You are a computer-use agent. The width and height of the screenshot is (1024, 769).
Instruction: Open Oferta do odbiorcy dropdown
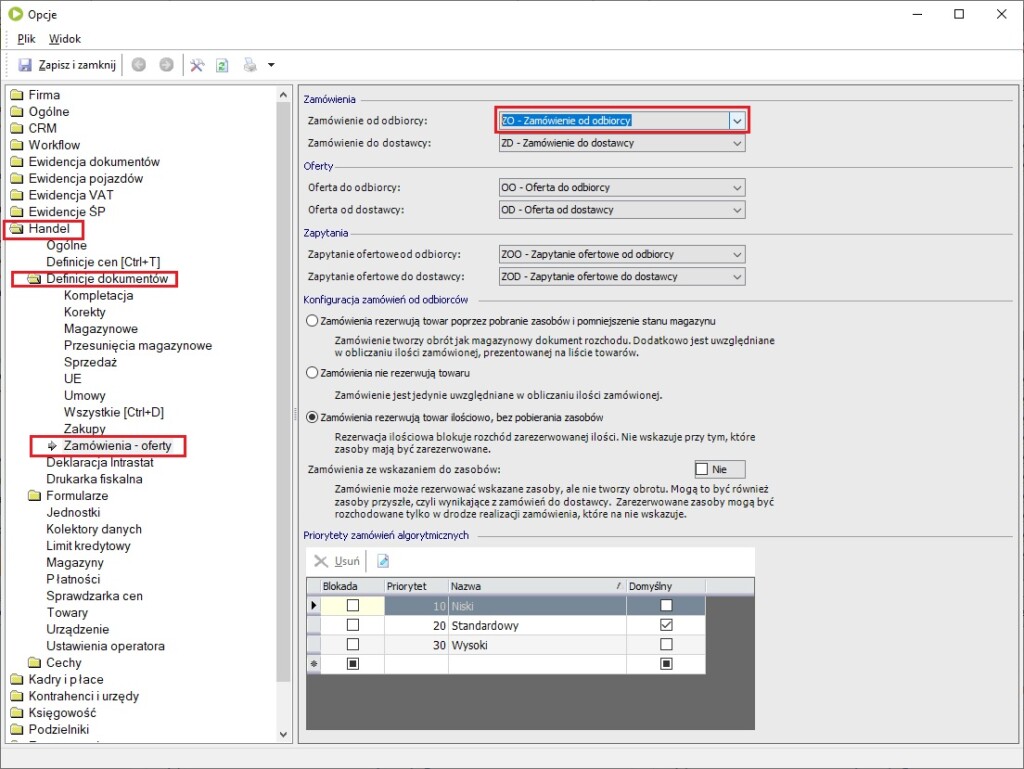point(737,187)
